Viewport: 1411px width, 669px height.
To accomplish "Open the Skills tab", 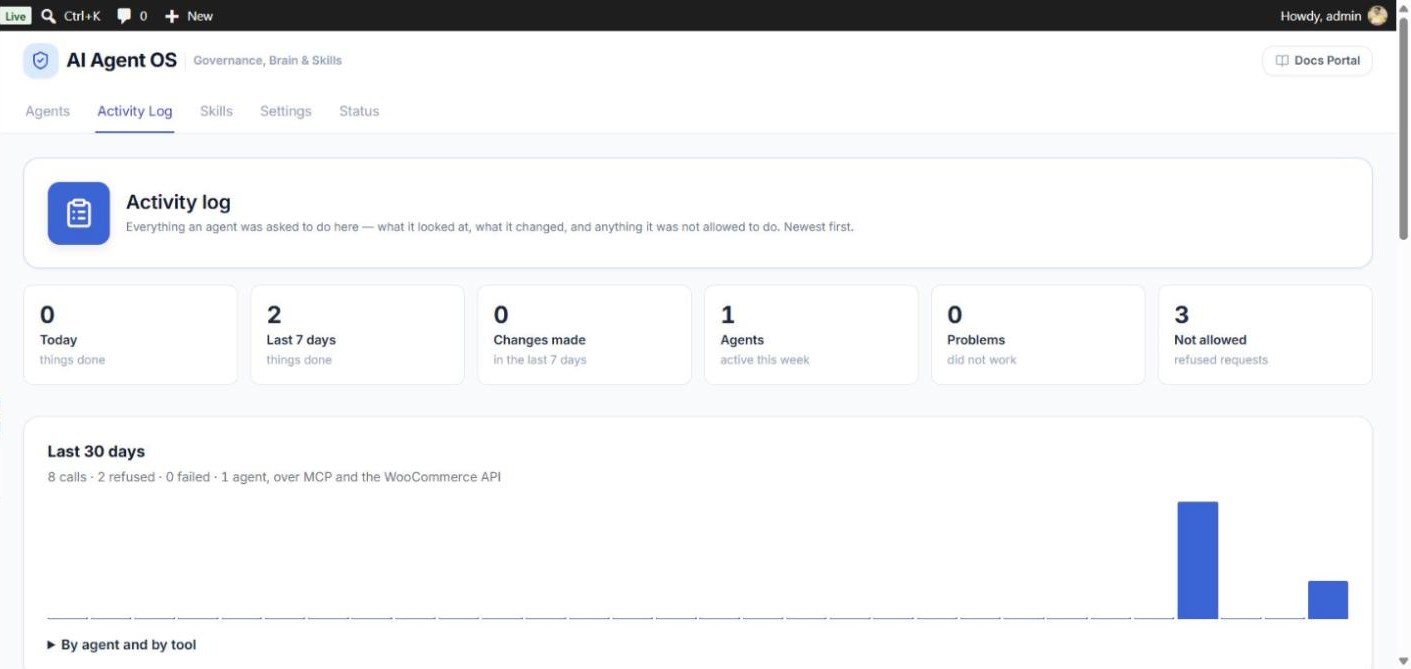I will tap(216, 111).
